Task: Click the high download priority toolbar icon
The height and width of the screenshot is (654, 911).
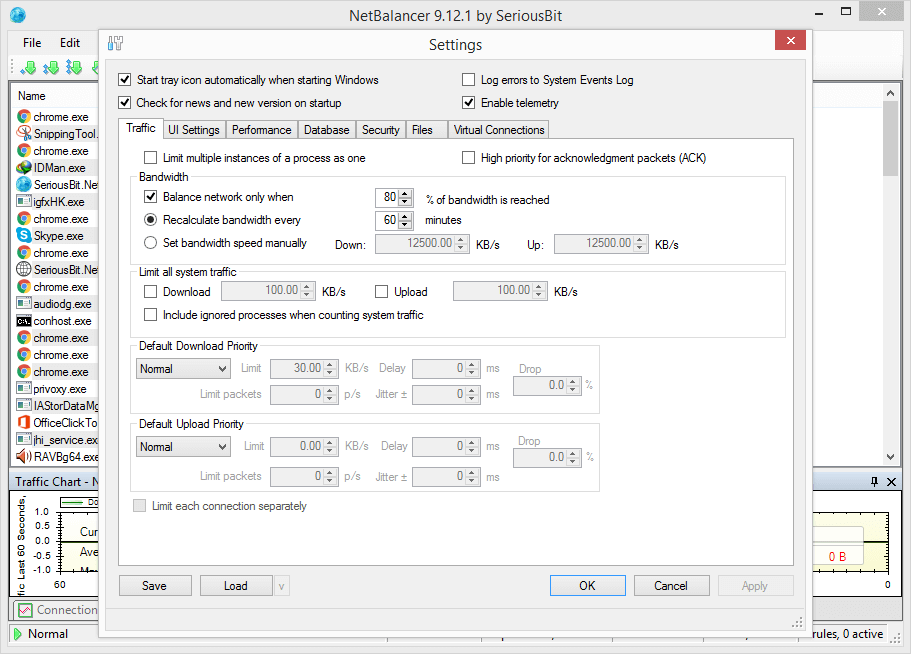Action: (x=74, y=68)
